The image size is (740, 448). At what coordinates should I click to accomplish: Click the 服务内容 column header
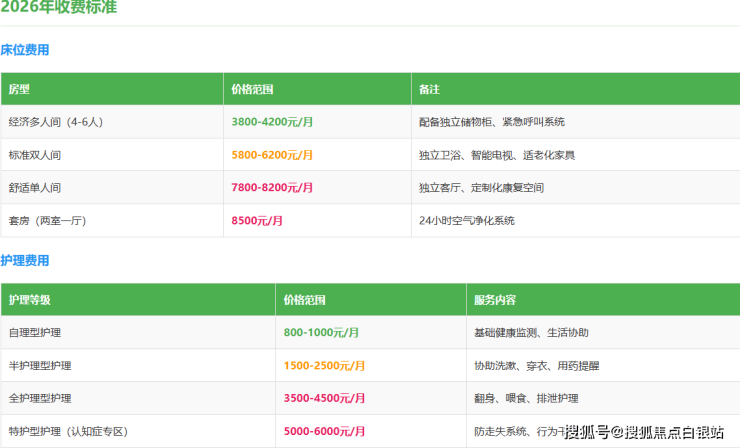click(x=494, y=299)
